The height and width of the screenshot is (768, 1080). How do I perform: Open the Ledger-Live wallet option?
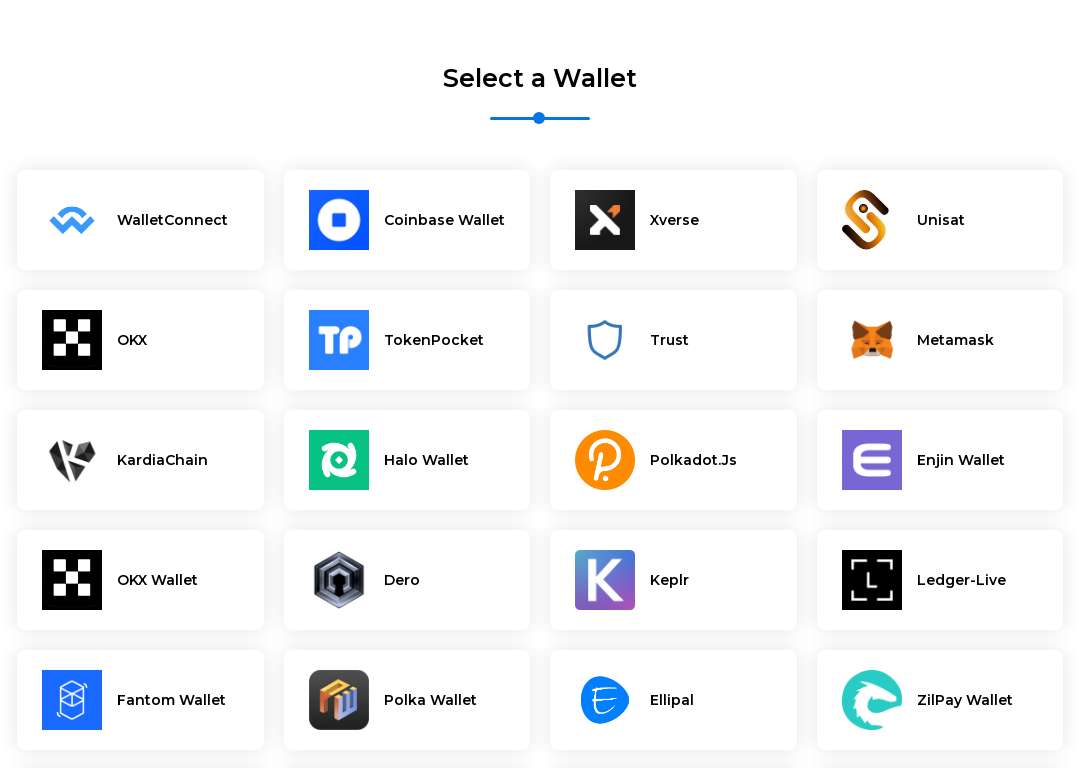coord(939,580)
